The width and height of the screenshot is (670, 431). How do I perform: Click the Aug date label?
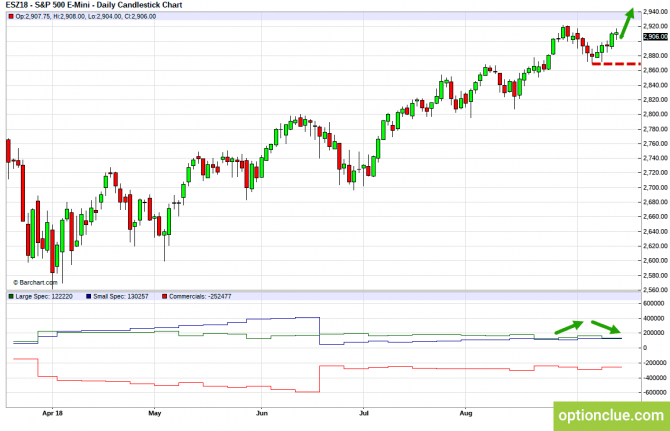coord(466,413)
